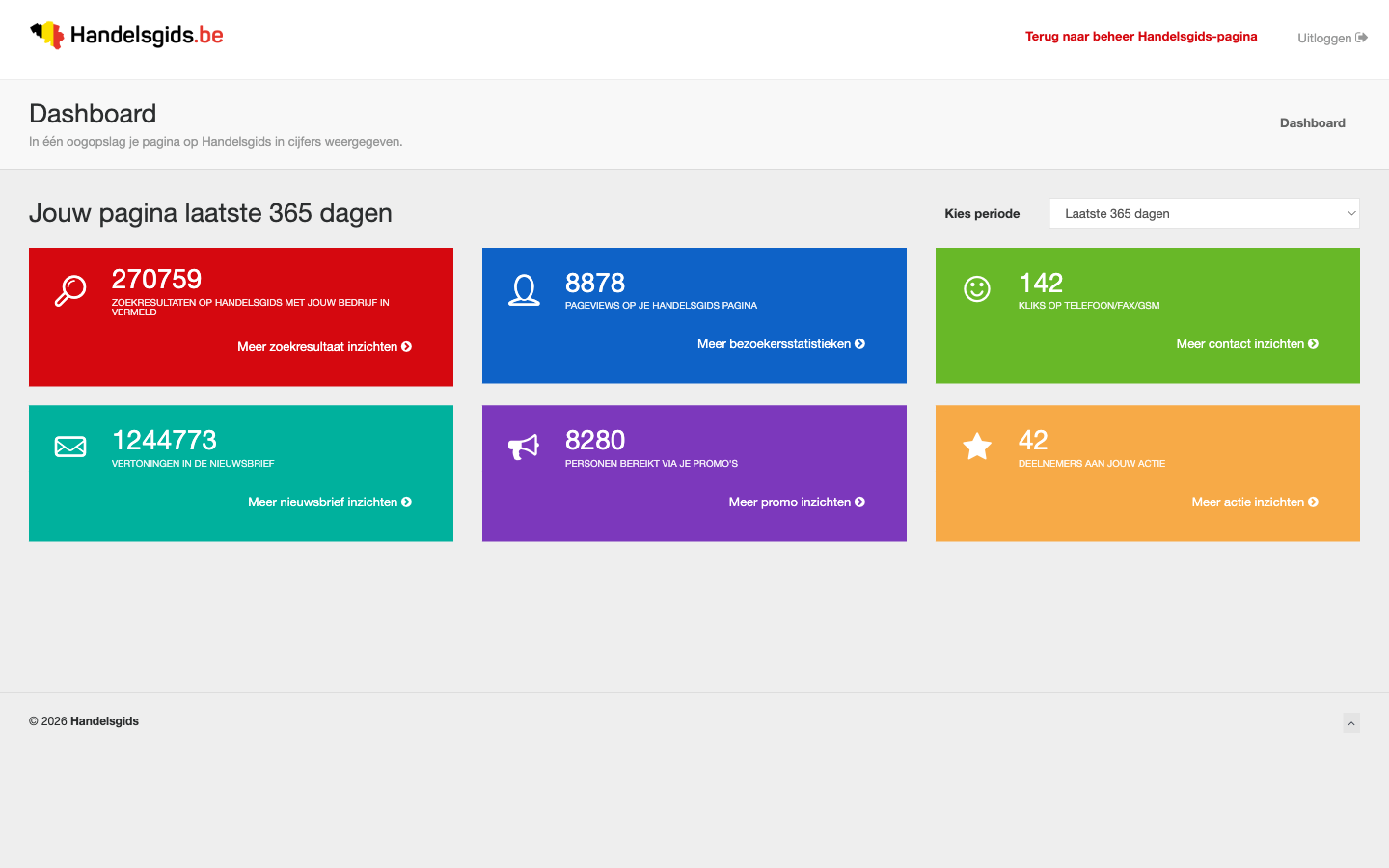Image resolution: width=1389 pixels, height=868 pixels.
Task: Click the 'In één oogopslag' subtitle text
Action: pyautogui.click(x=216, y=142)
